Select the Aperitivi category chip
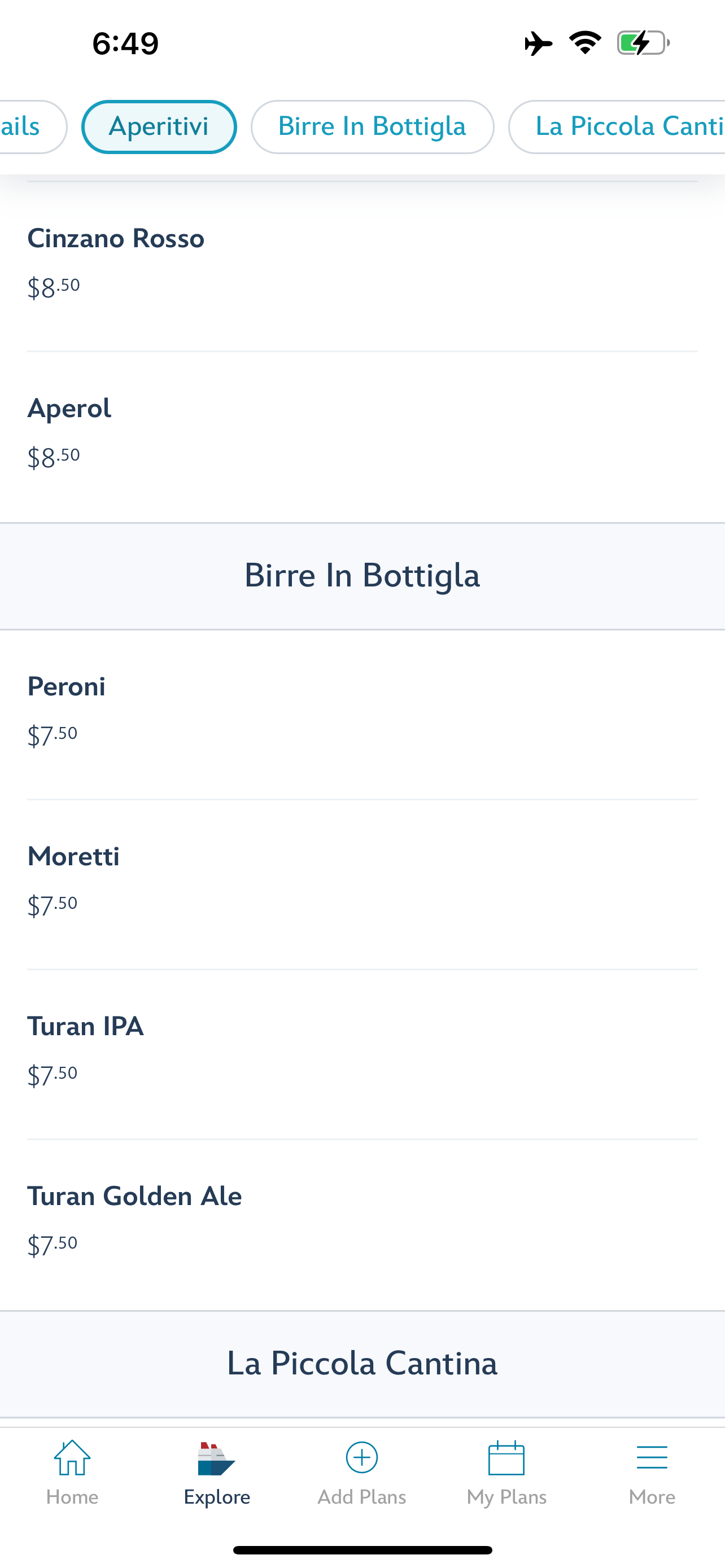The width and height of the screenshot is (725, 1568). [x=159, y=126]
